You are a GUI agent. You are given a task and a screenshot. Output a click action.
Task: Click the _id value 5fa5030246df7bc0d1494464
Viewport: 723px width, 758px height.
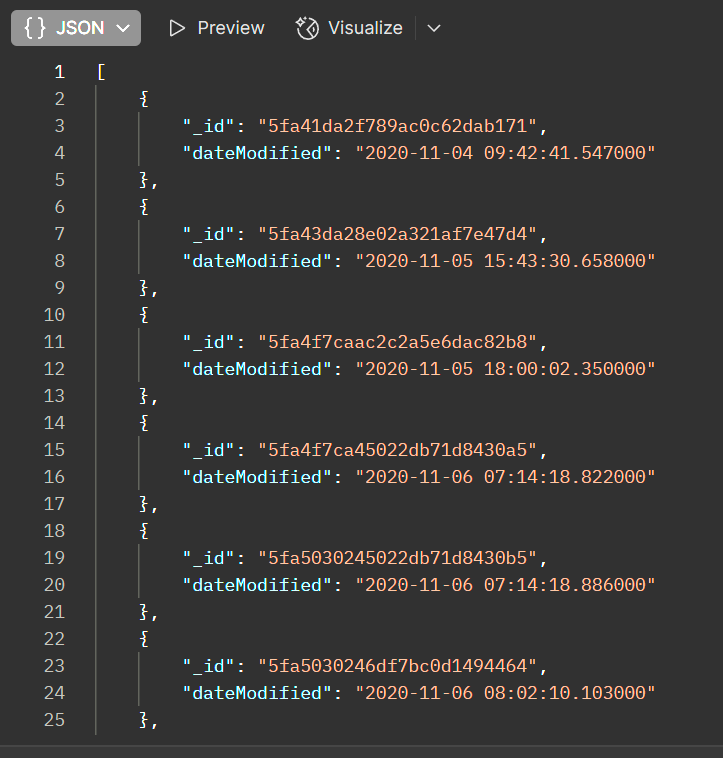(399, 666)
